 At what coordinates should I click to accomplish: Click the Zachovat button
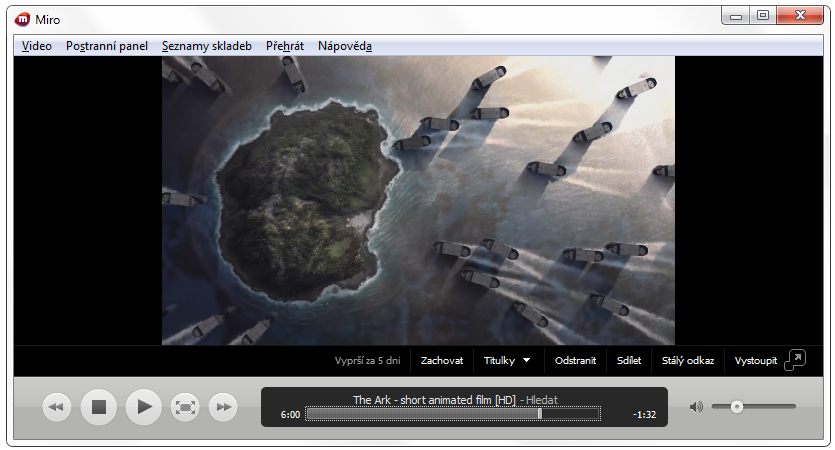click(442, 361)
